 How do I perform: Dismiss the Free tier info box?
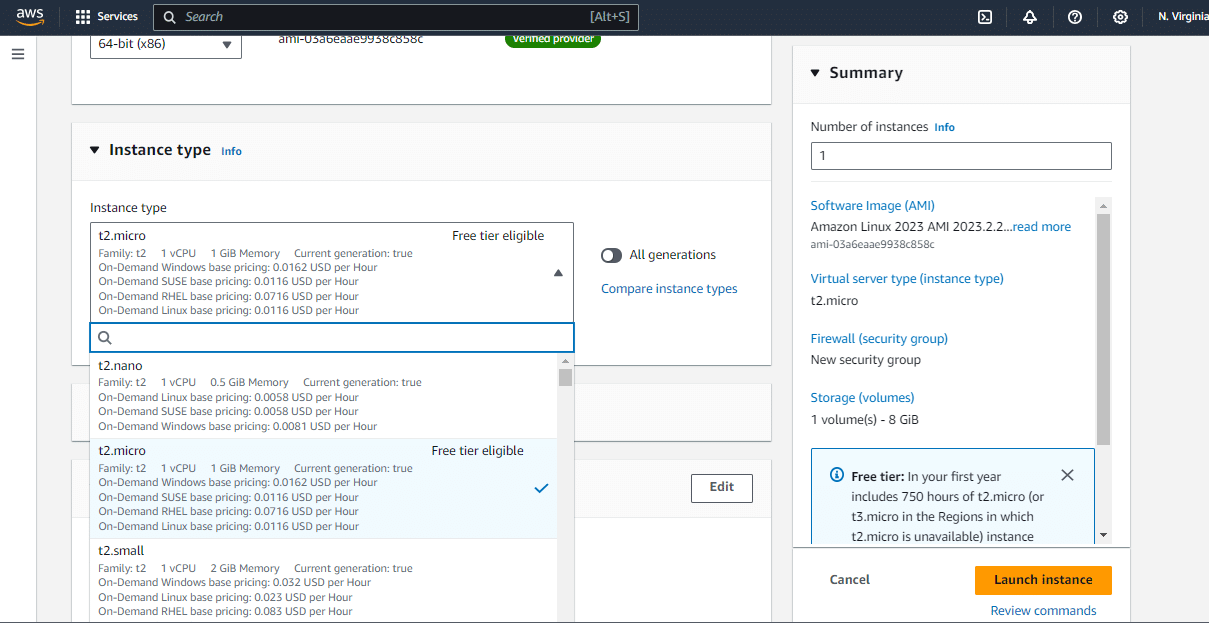pyautogui.click(x=1067, y=475)
